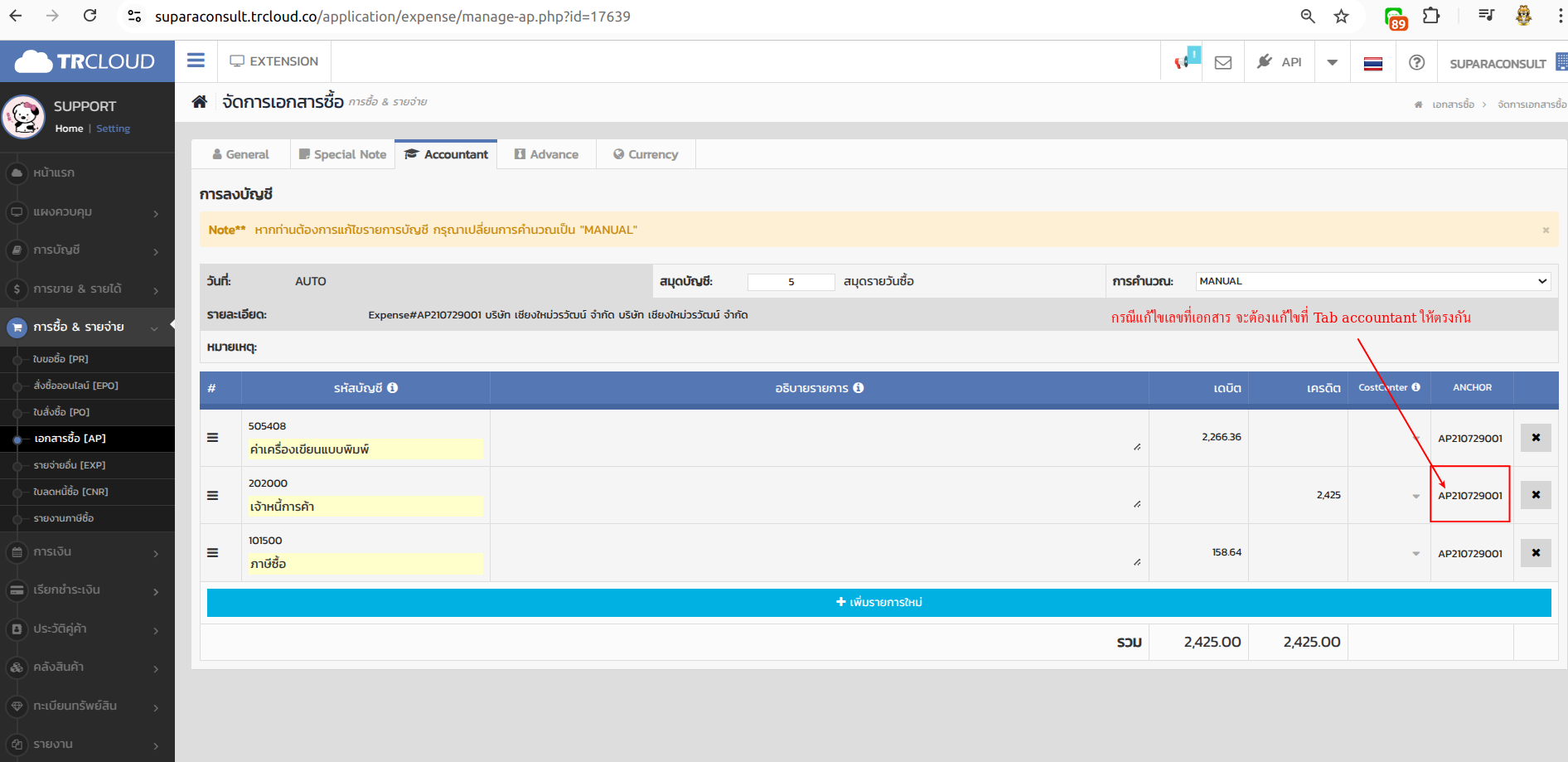Grab the reorder handle for row 202000
This screenshot has height=762, width=1568.
[x=213, y=495]
